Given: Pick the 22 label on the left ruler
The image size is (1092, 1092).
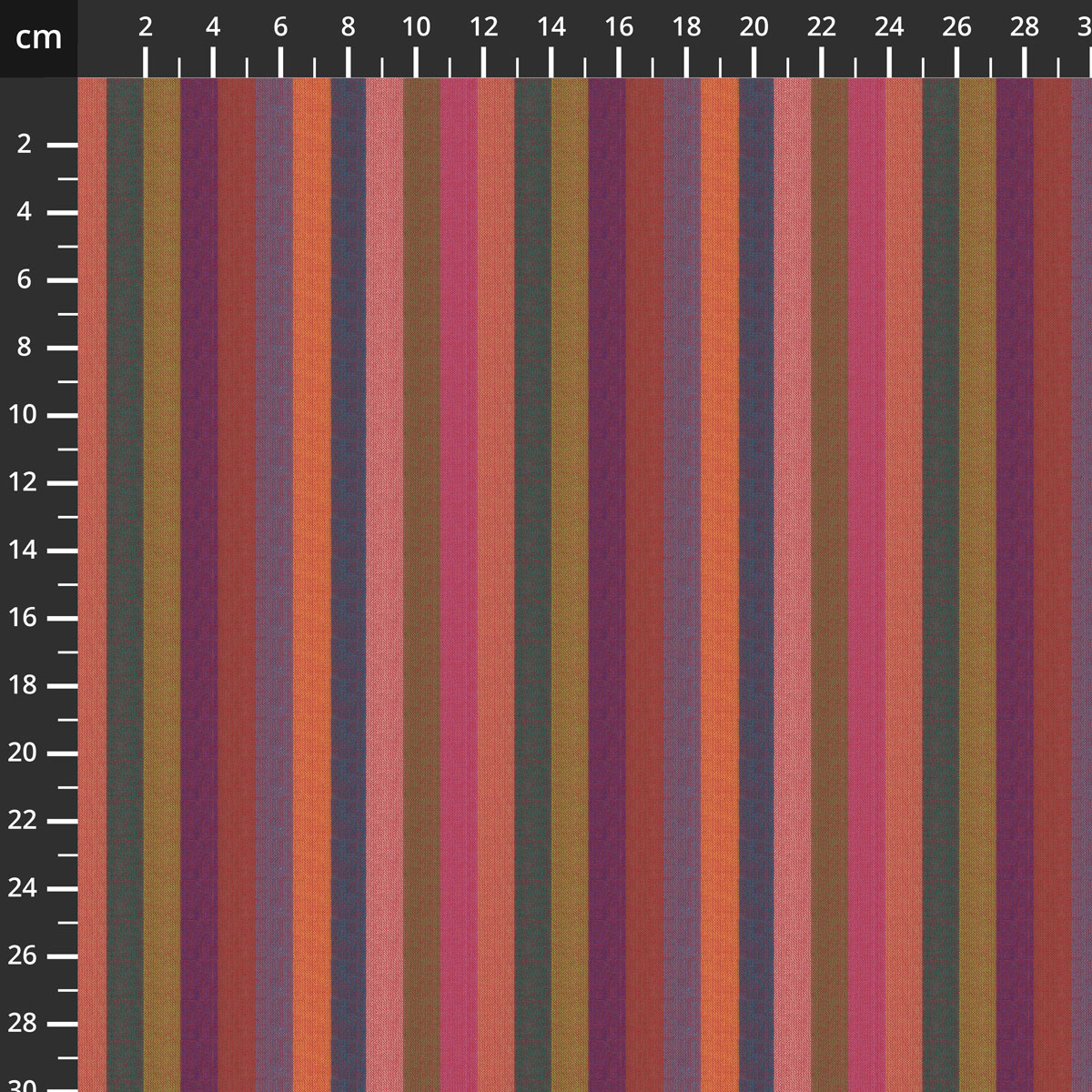Looking at the screenshot, I should pyautogui.click(x=22, y=820).
